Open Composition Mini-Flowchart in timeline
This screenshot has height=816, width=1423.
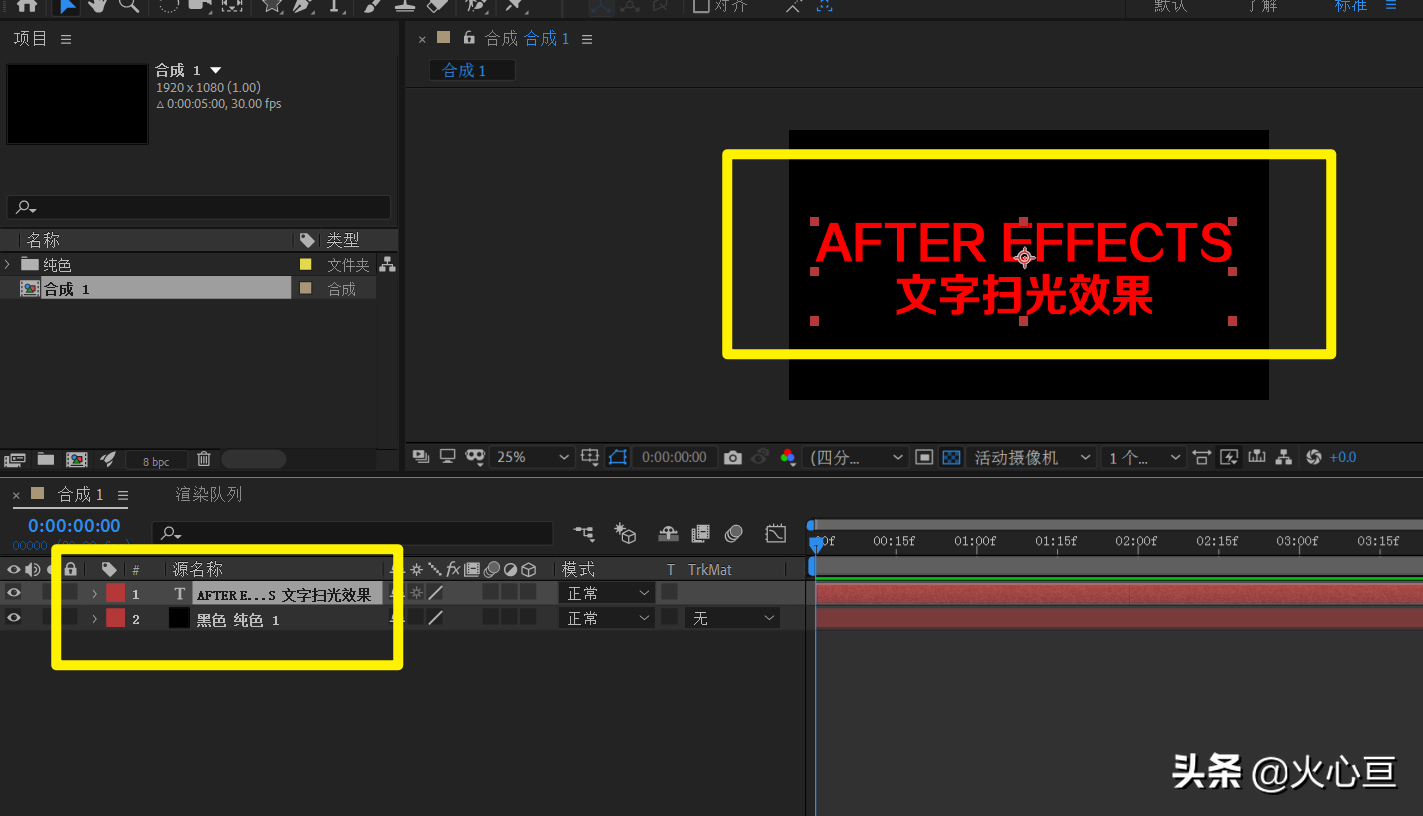[583, 534]
